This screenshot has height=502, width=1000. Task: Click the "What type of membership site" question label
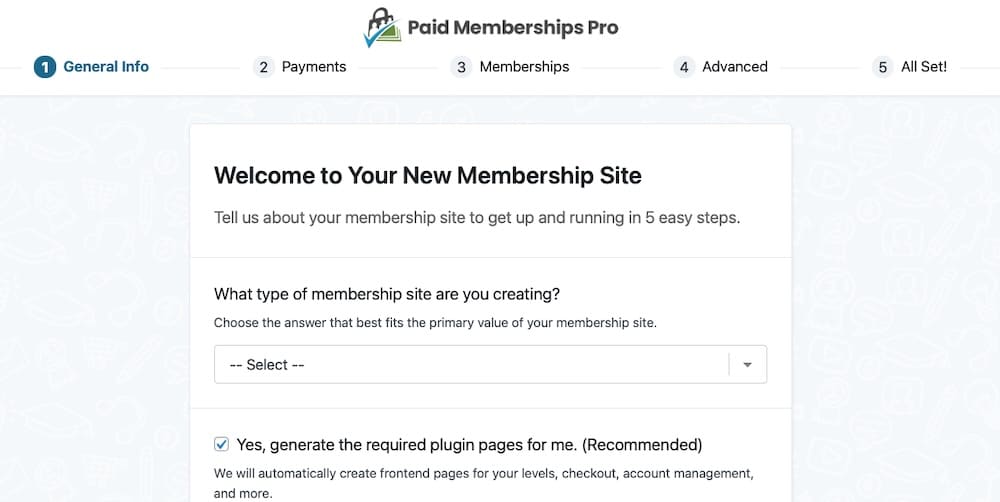pos(386,294)
